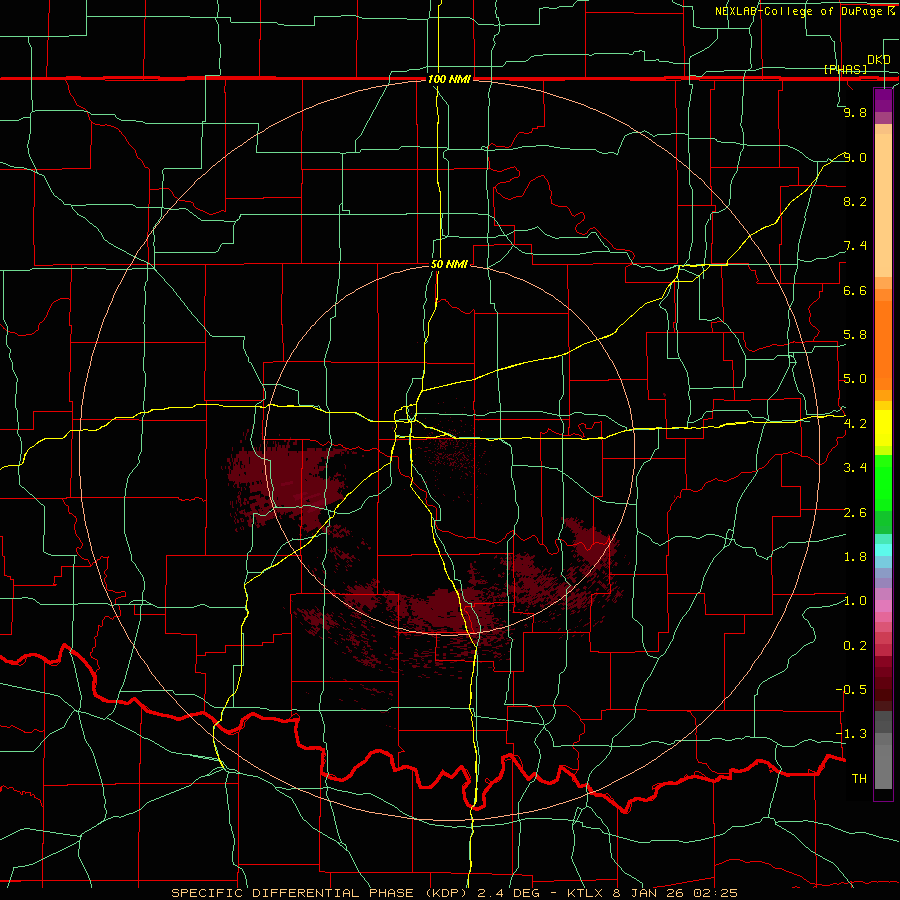Click the 0.2 scale value
This screenshot has height=900, width=900.
coord(855,646)
